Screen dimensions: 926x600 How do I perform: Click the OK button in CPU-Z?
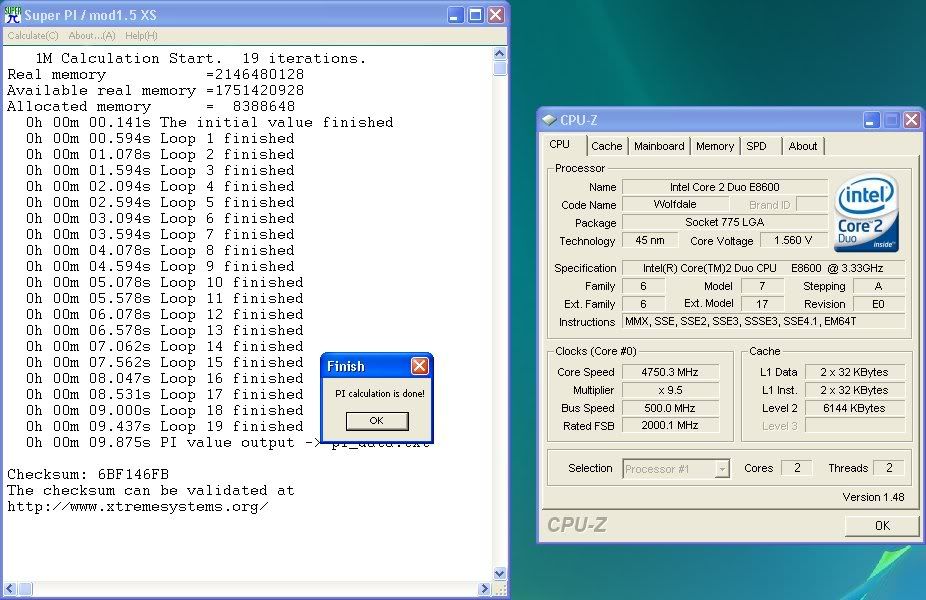(x=882, y=526)
